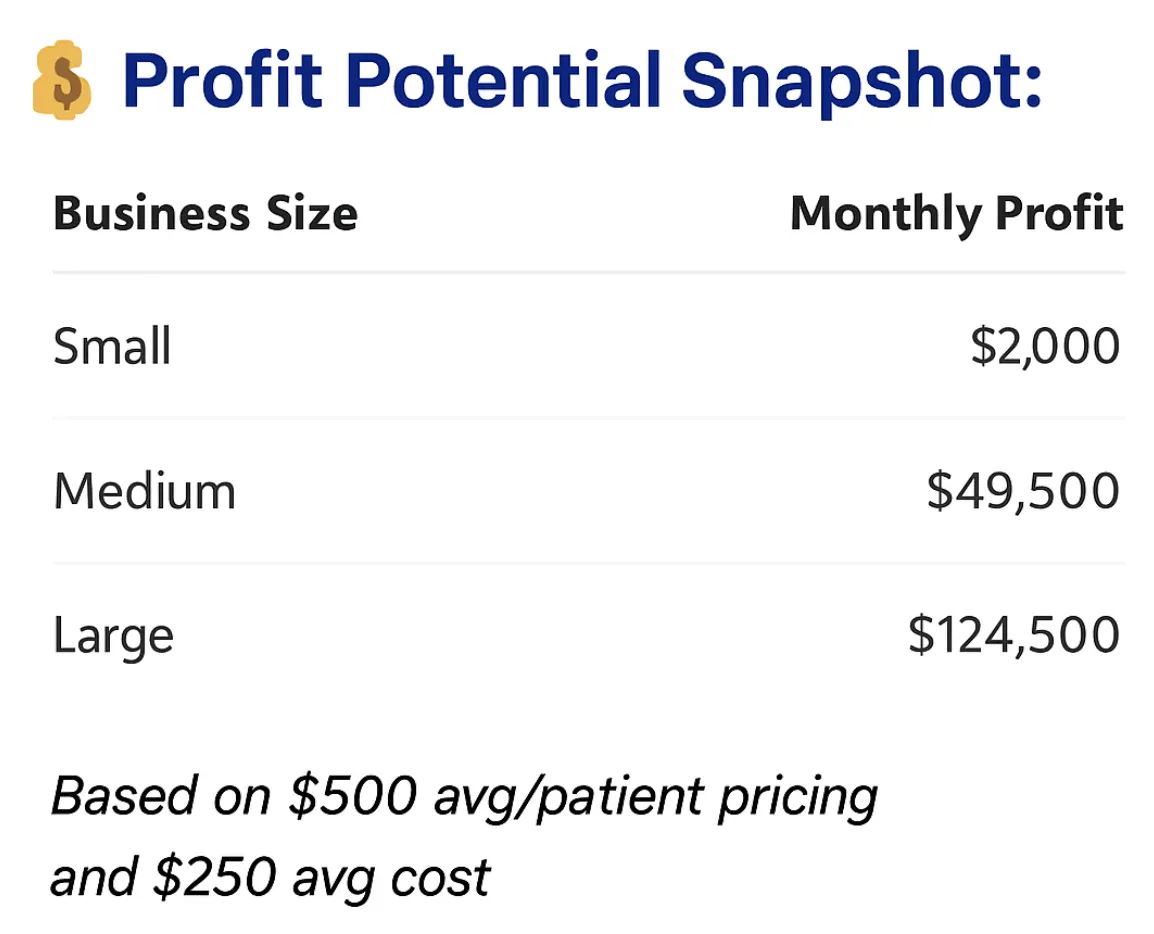
Task: Click the $500 figure in the footnote
Action: pos(353,796)
